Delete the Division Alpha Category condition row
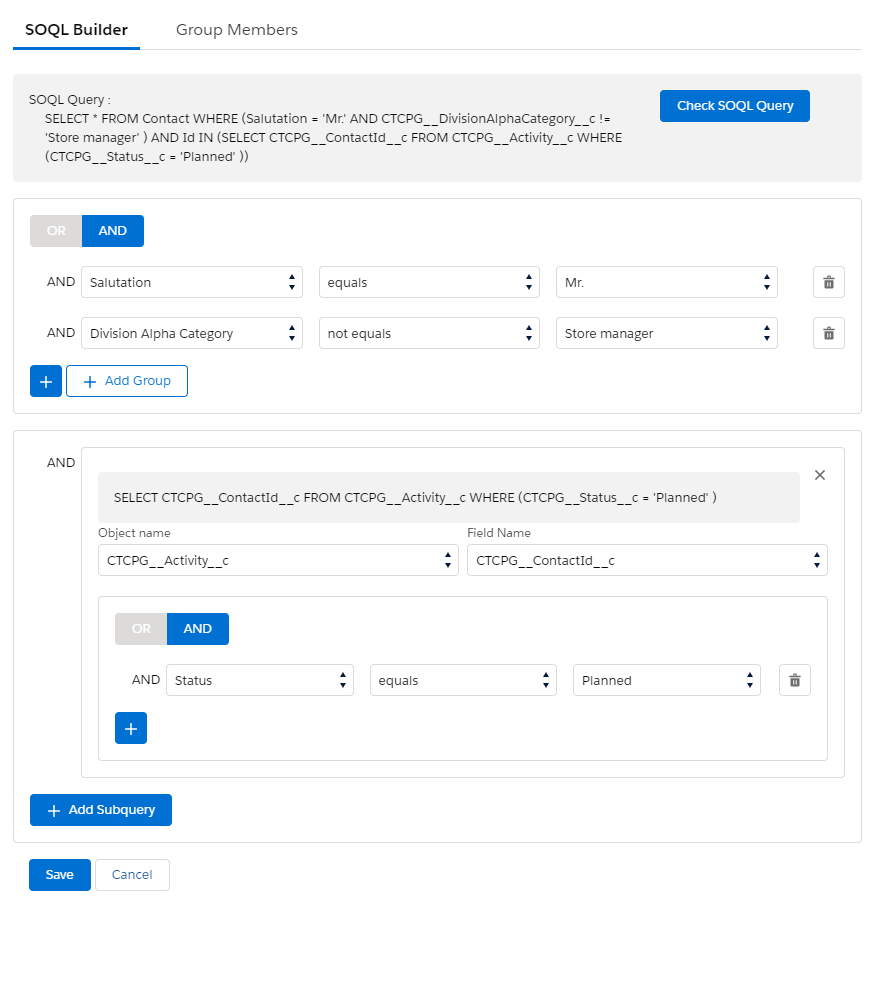Viewport: 876px width, 981px height. tap(828, 333)
